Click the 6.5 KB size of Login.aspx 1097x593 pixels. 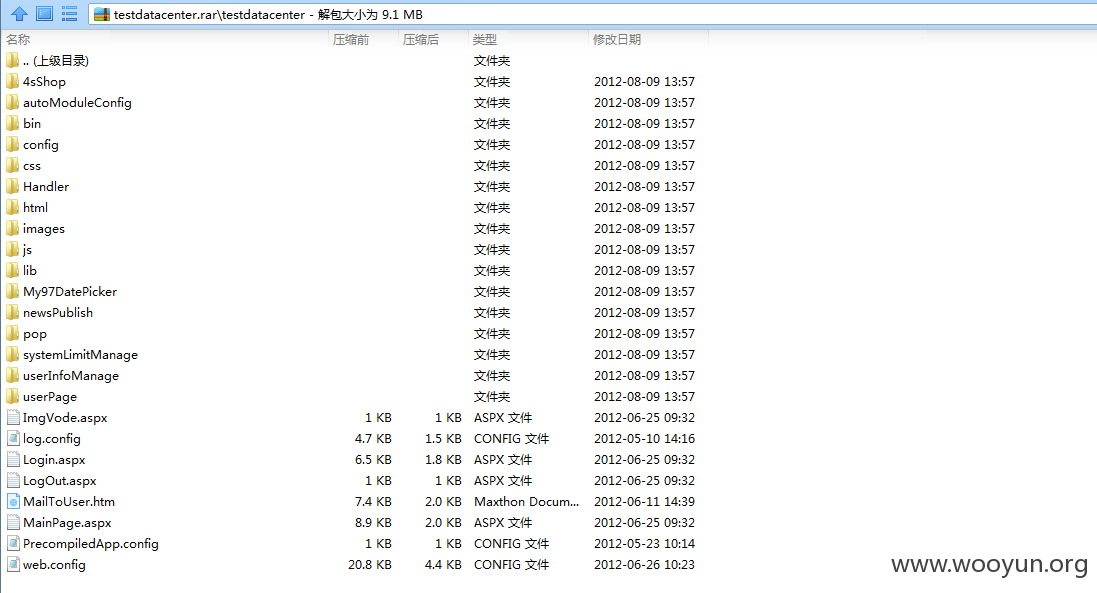click(373, 459)
